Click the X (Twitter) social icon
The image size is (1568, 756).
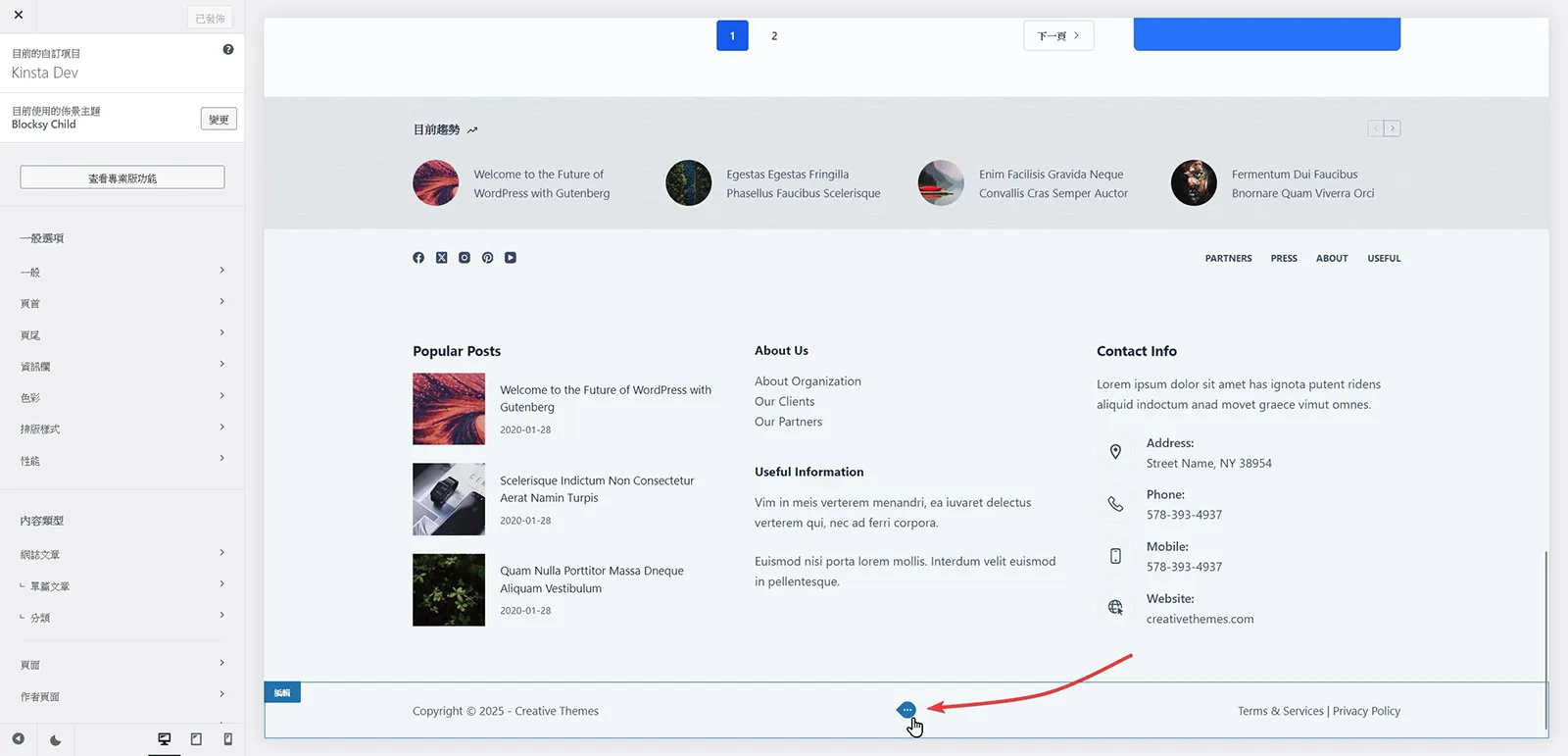[x=442, y=258]
